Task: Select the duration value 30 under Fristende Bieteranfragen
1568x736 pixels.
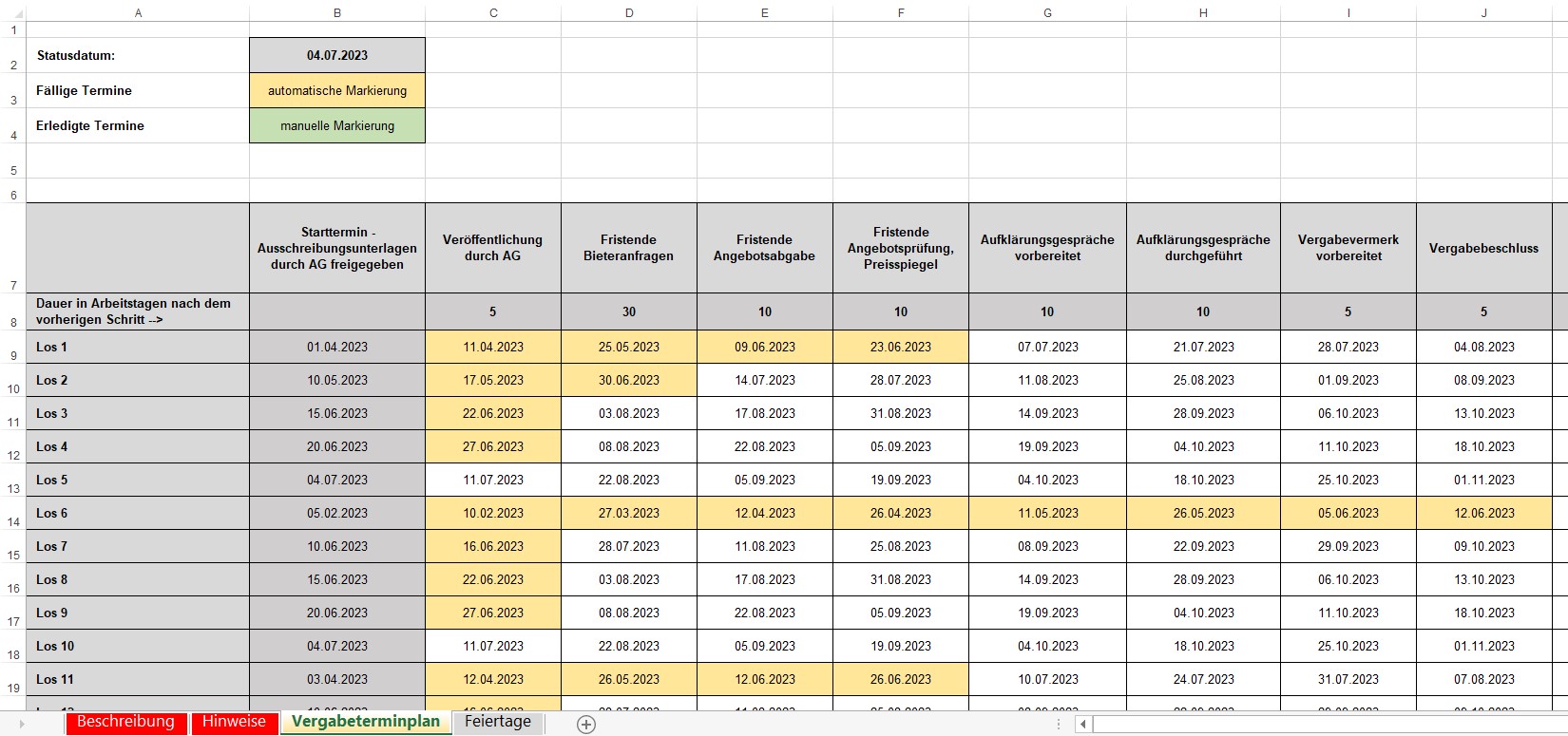Action: (x=628, y=311)
